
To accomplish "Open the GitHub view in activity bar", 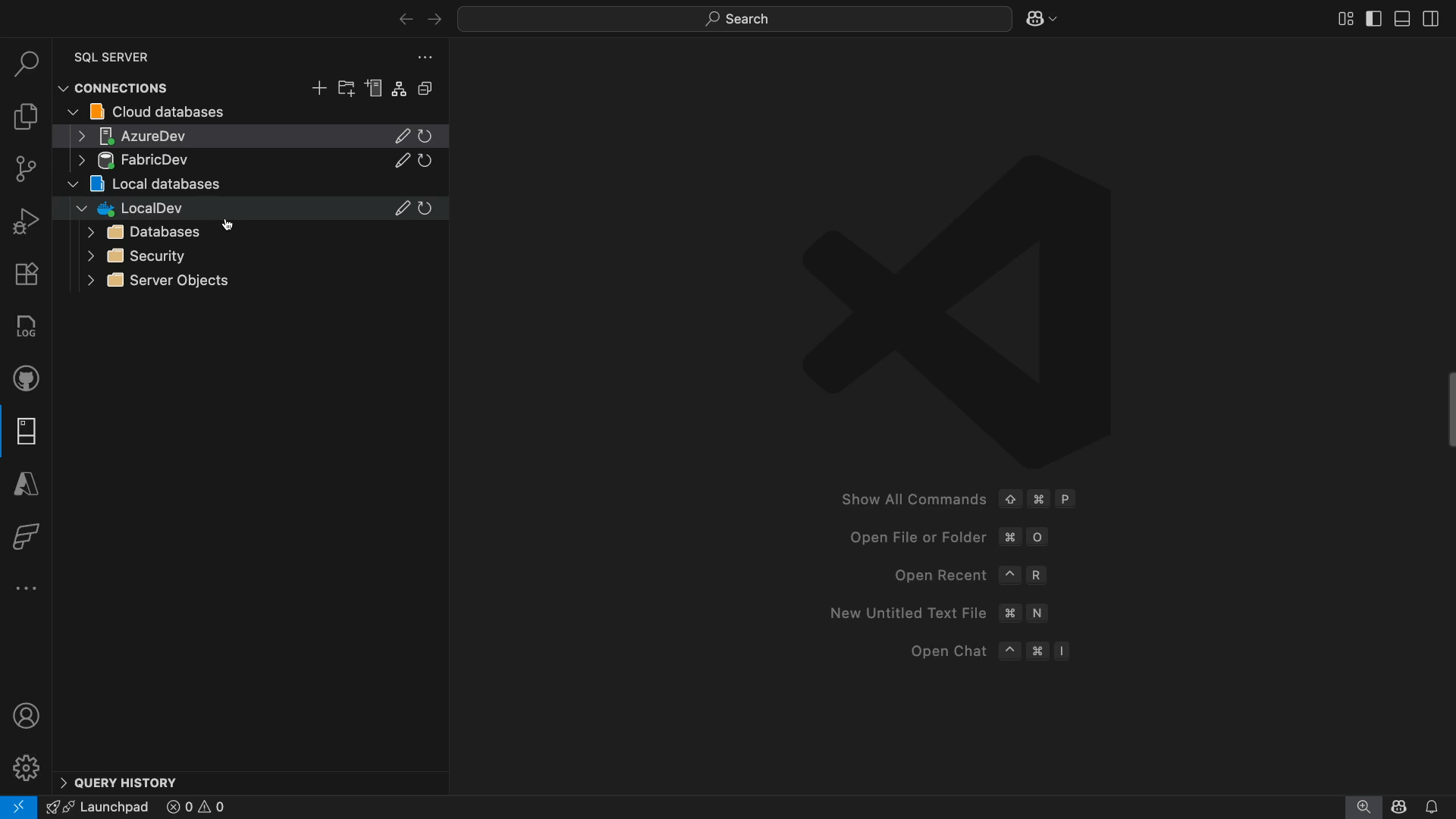I will point(27,379).
